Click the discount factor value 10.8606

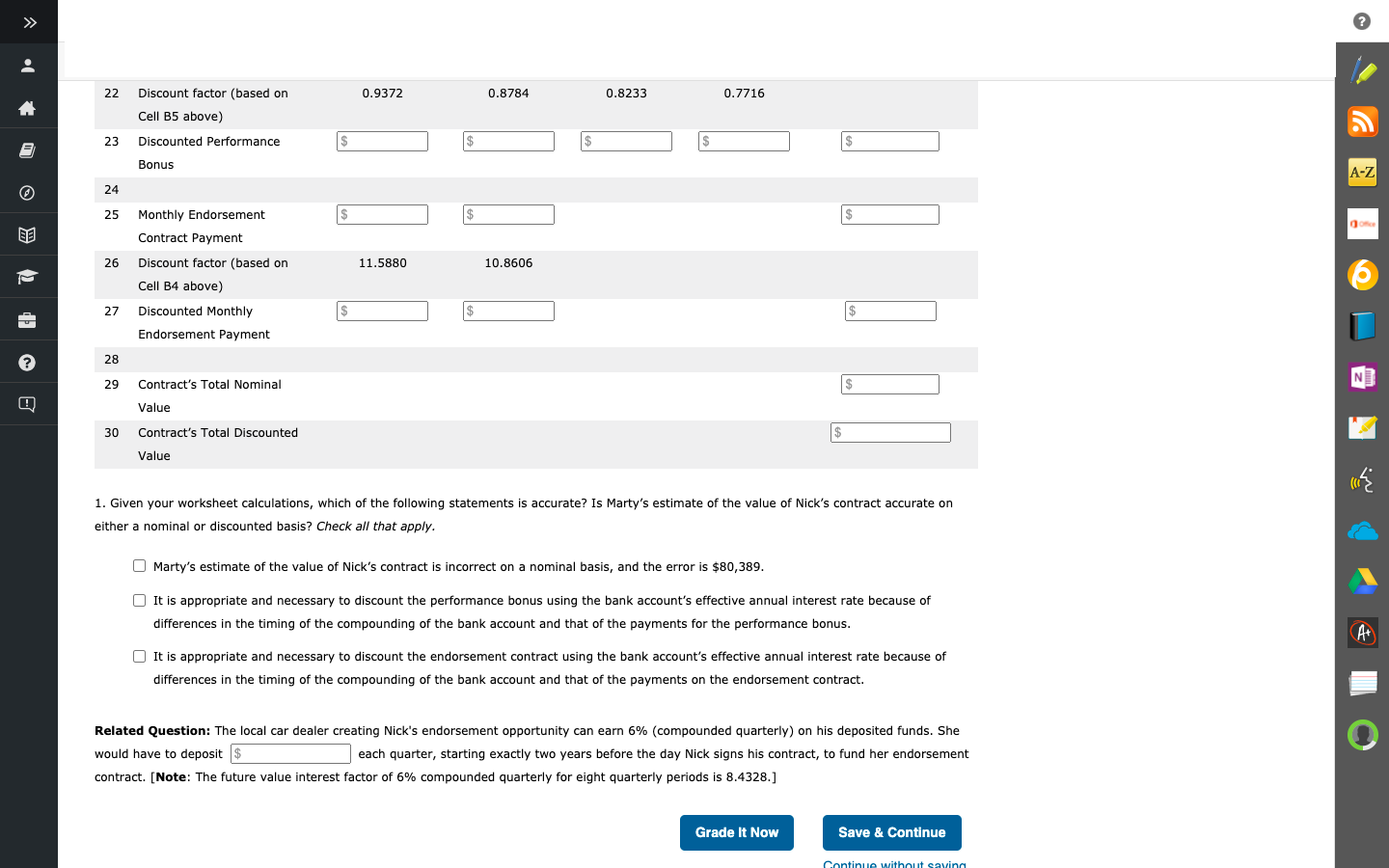[508, 263]
